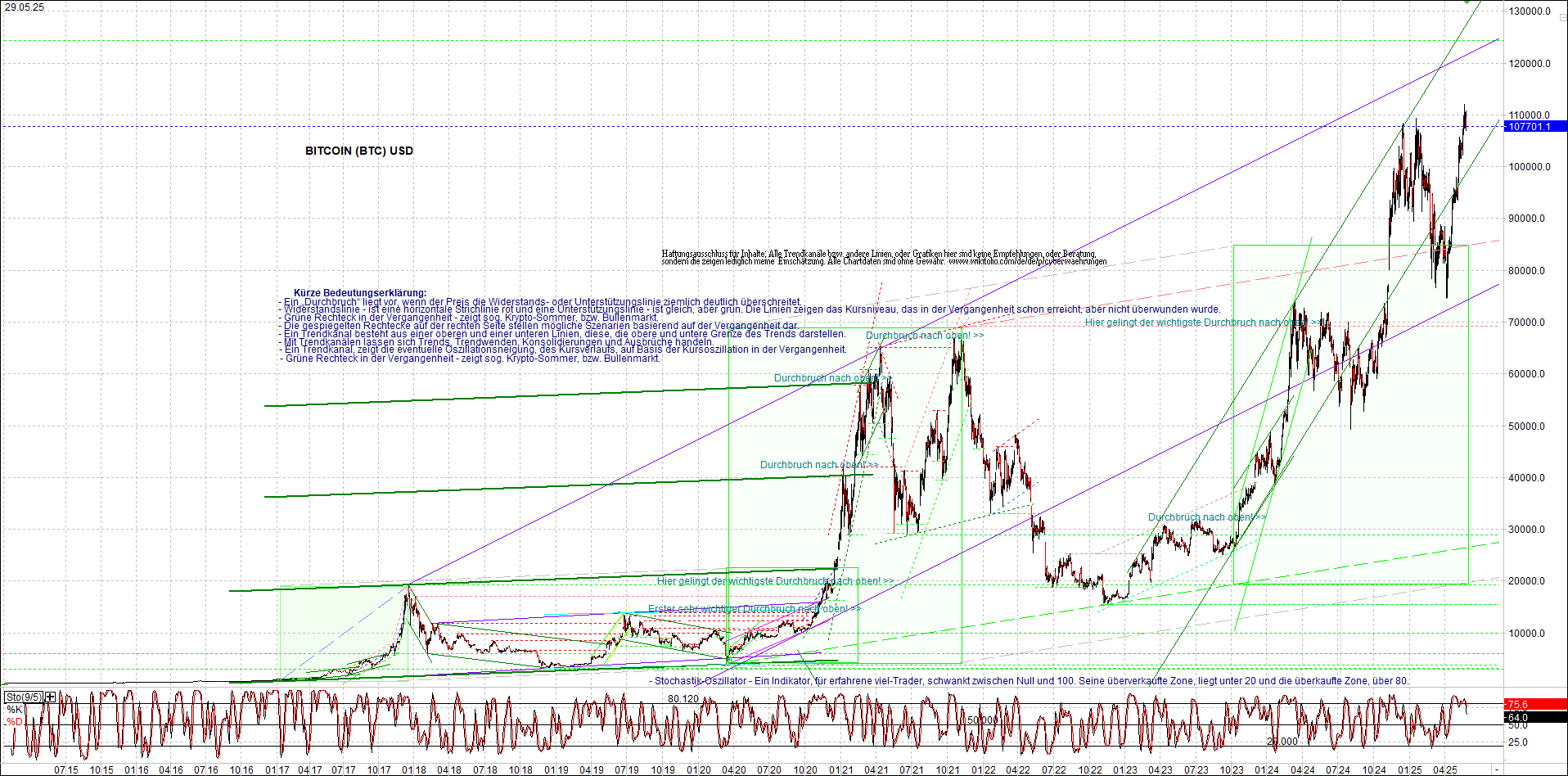
Task: Click the 40000.0 price axis label
Action: pos(1527,478)
